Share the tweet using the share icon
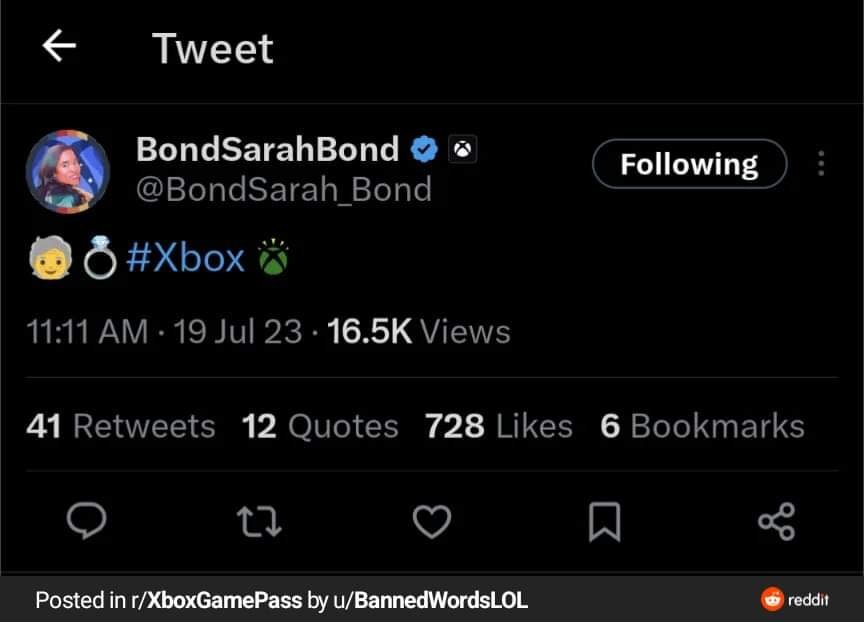This screenshot has width=864, height=622. pyautogui.click(x=776, y=521)
